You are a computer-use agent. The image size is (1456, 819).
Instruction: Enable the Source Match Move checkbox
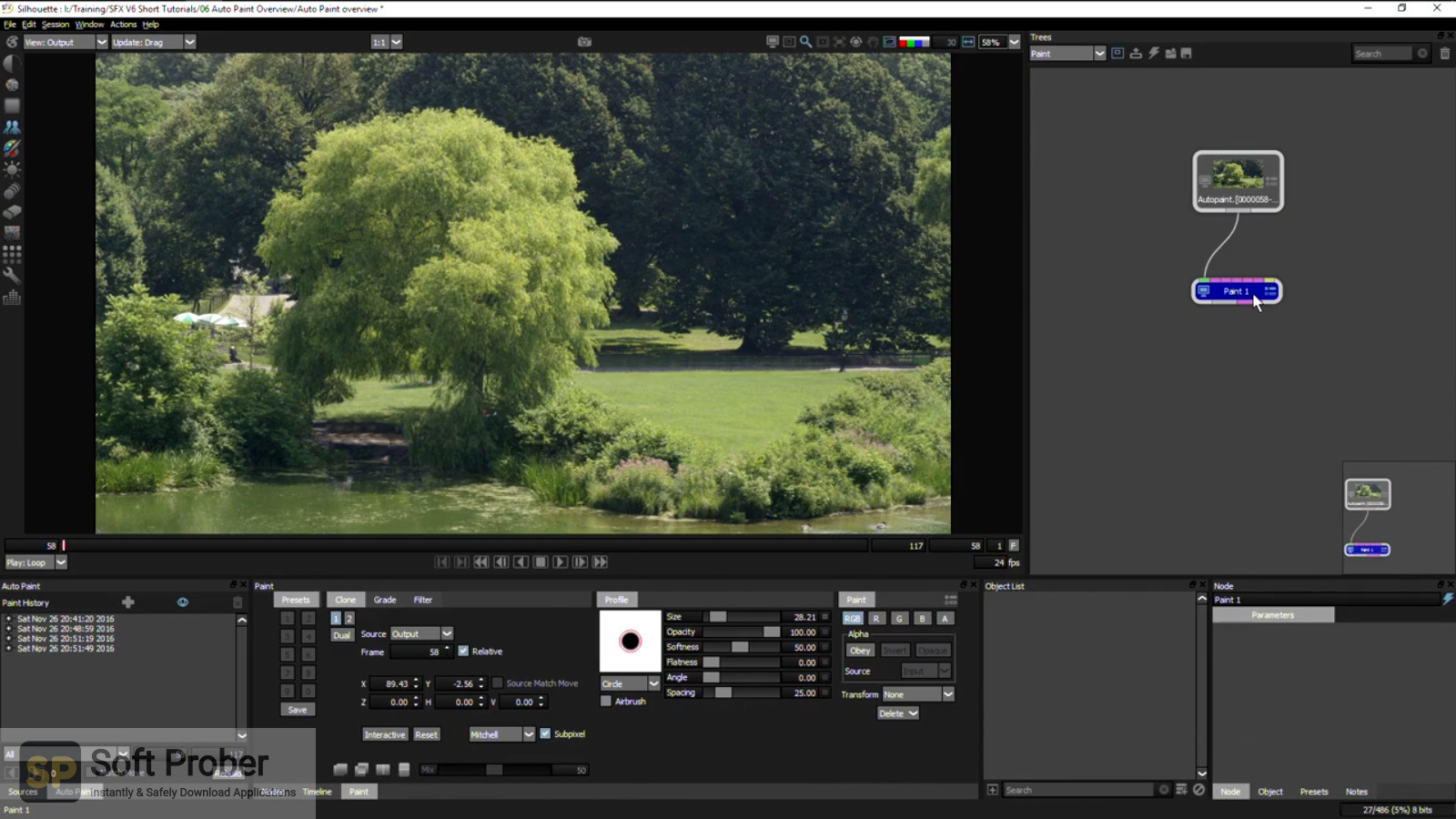pyautogui.click(x=498, y=683)
